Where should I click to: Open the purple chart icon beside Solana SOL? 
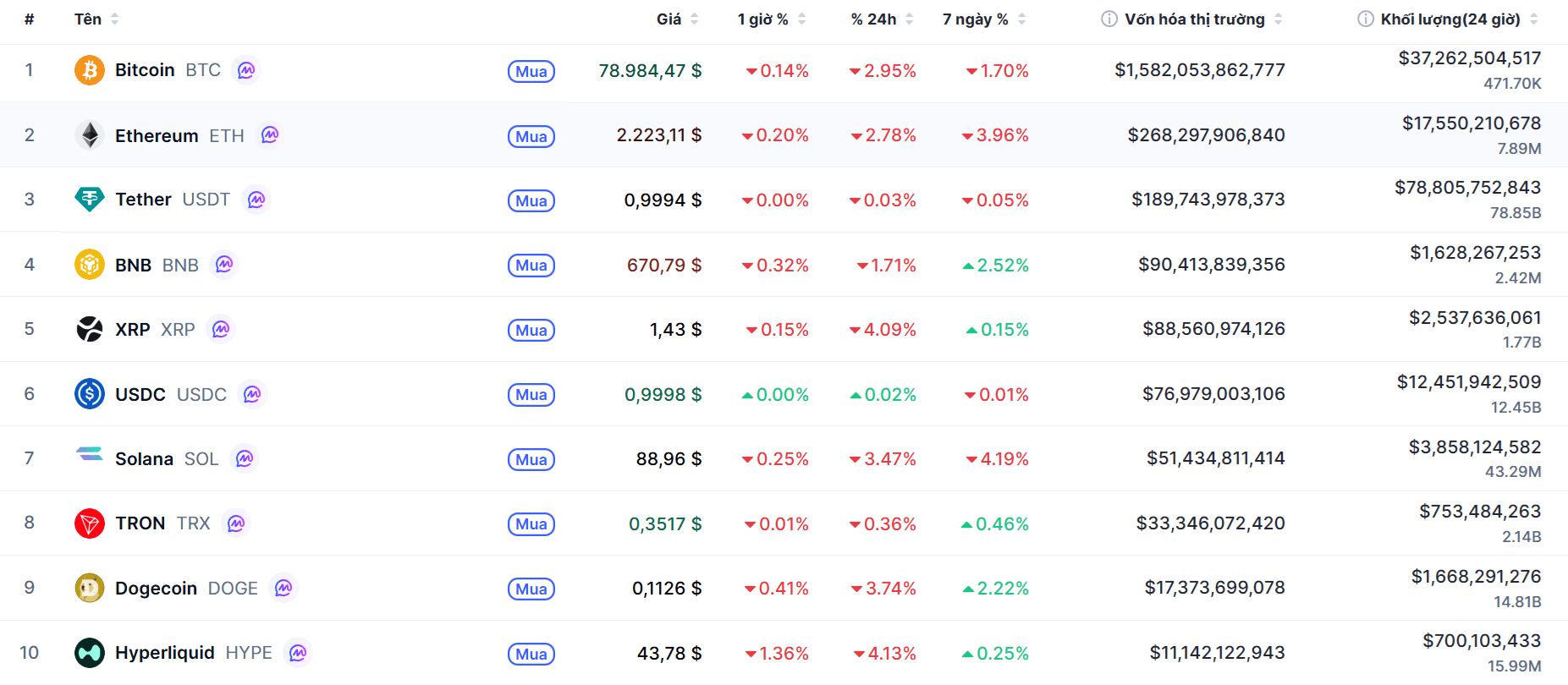[x=245, y=458]
